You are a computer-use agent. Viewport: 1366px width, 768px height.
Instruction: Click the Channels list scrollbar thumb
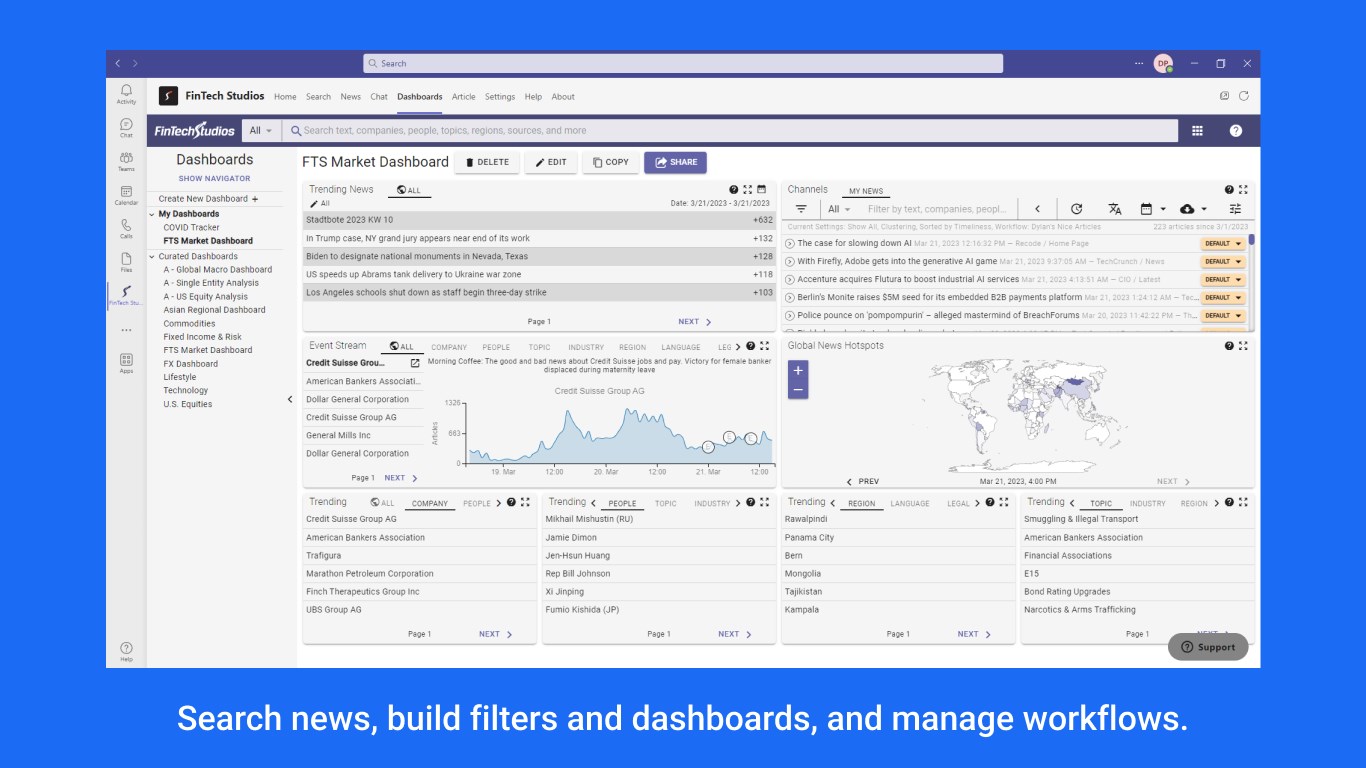point(1251,239)
